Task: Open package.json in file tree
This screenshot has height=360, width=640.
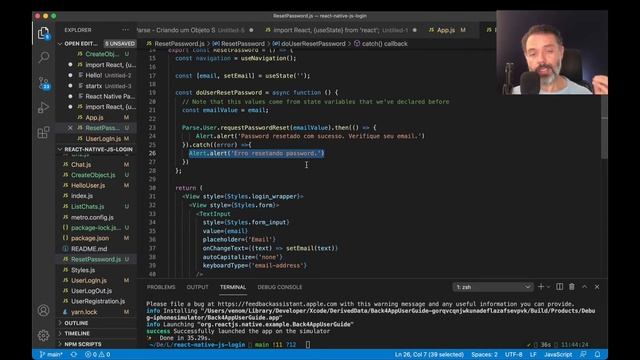Action: pos(96,238)
